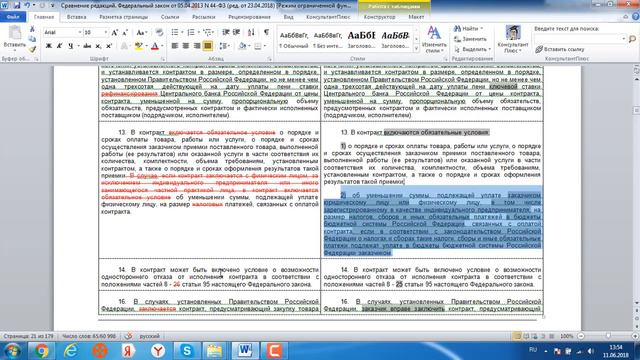Toggle underline (Ч) formatting

pyautogui.click(x=71, y=46)
